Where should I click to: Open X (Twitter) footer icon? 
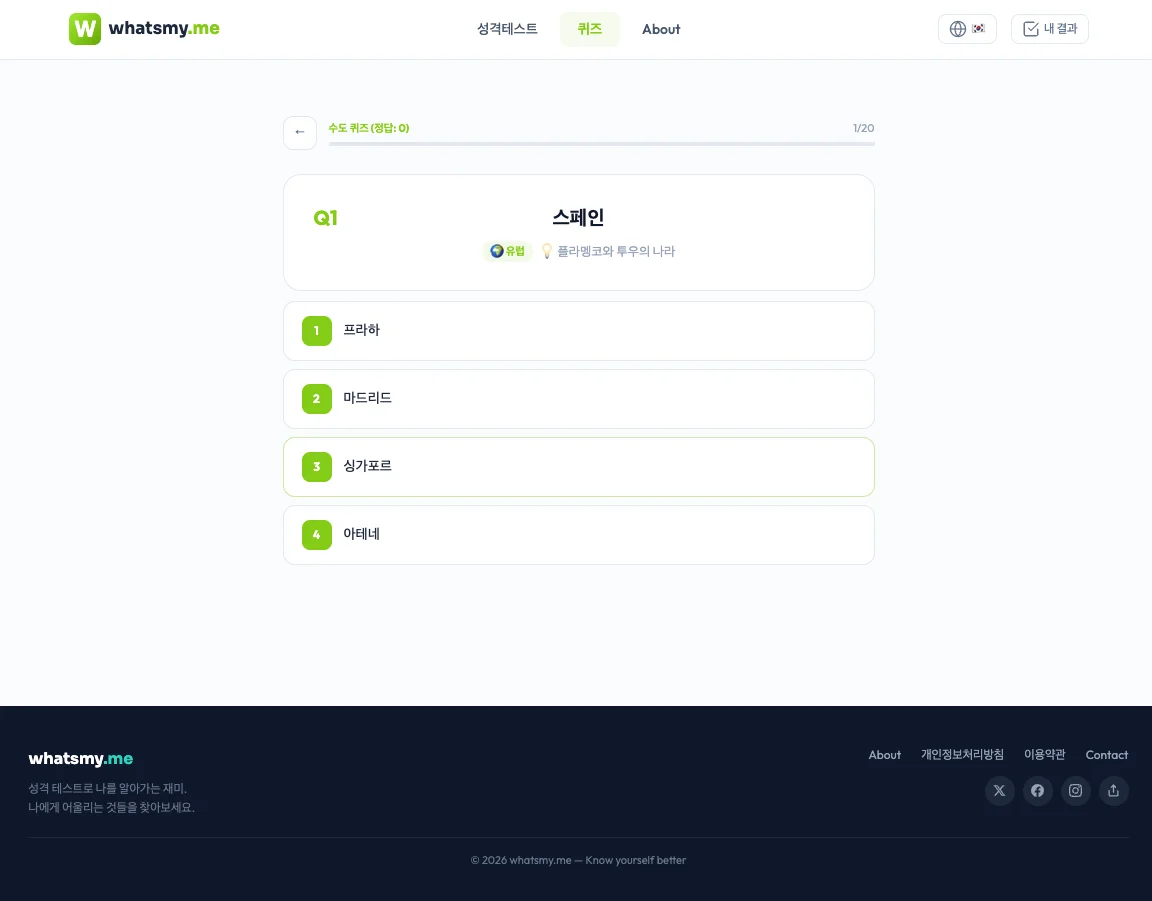(999, 791)
